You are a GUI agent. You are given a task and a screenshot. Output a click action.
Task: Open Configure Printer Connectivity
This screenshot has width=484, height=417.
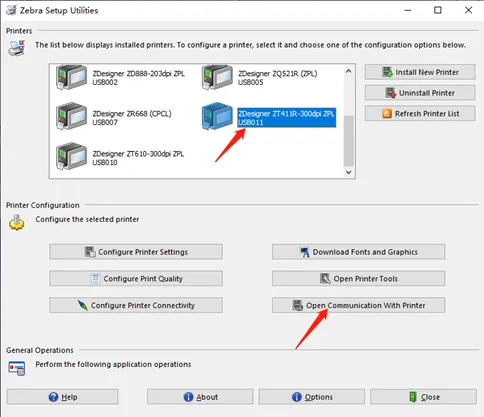pyautogui.click(x=136, y=305)
